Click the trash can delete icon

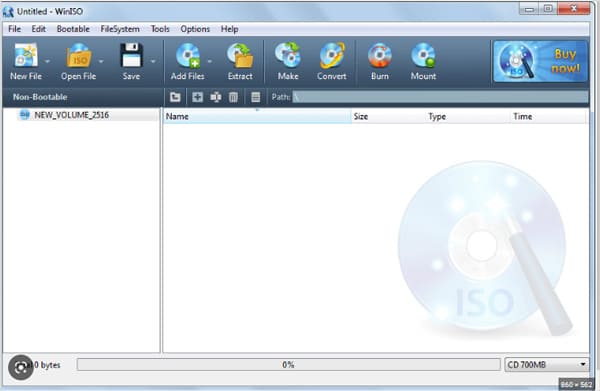click(233, 97)
